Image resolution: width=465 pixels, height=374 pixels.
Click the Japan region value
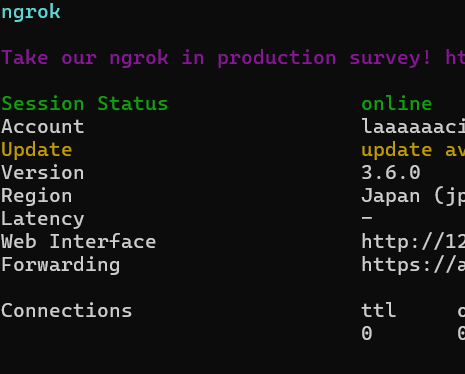click(x=413, y=196)
